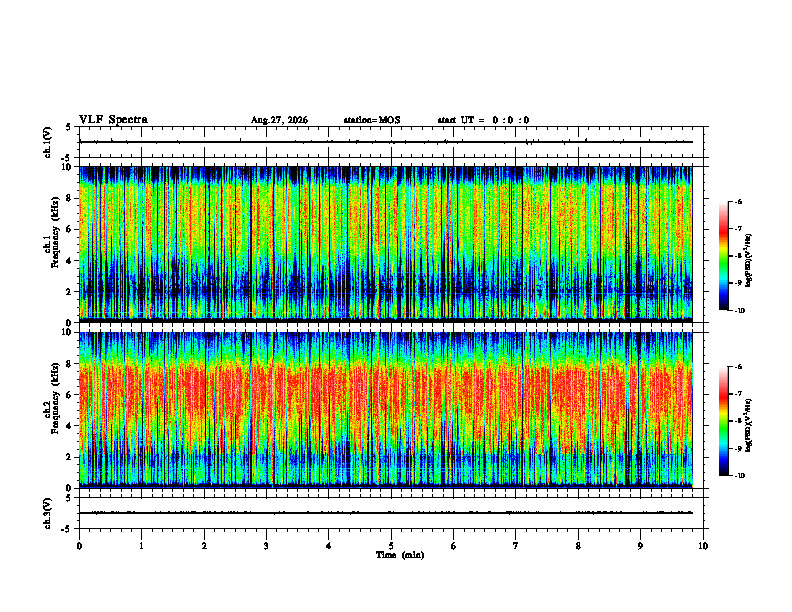Click the "start UT = 0 : 0 : 0" text
792x612 pixels.
(483, 120)
